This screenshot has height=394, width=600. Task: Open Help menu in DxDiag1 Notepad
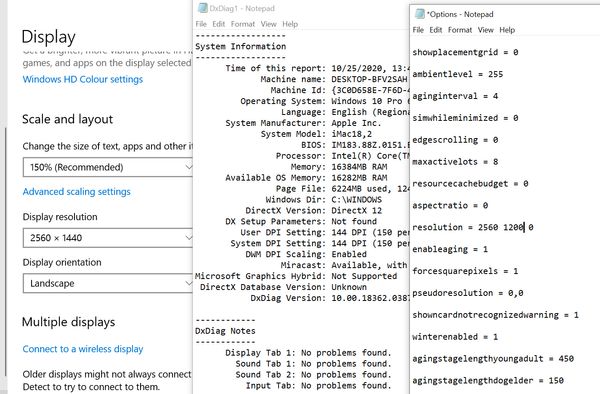(x=290, y=24)
